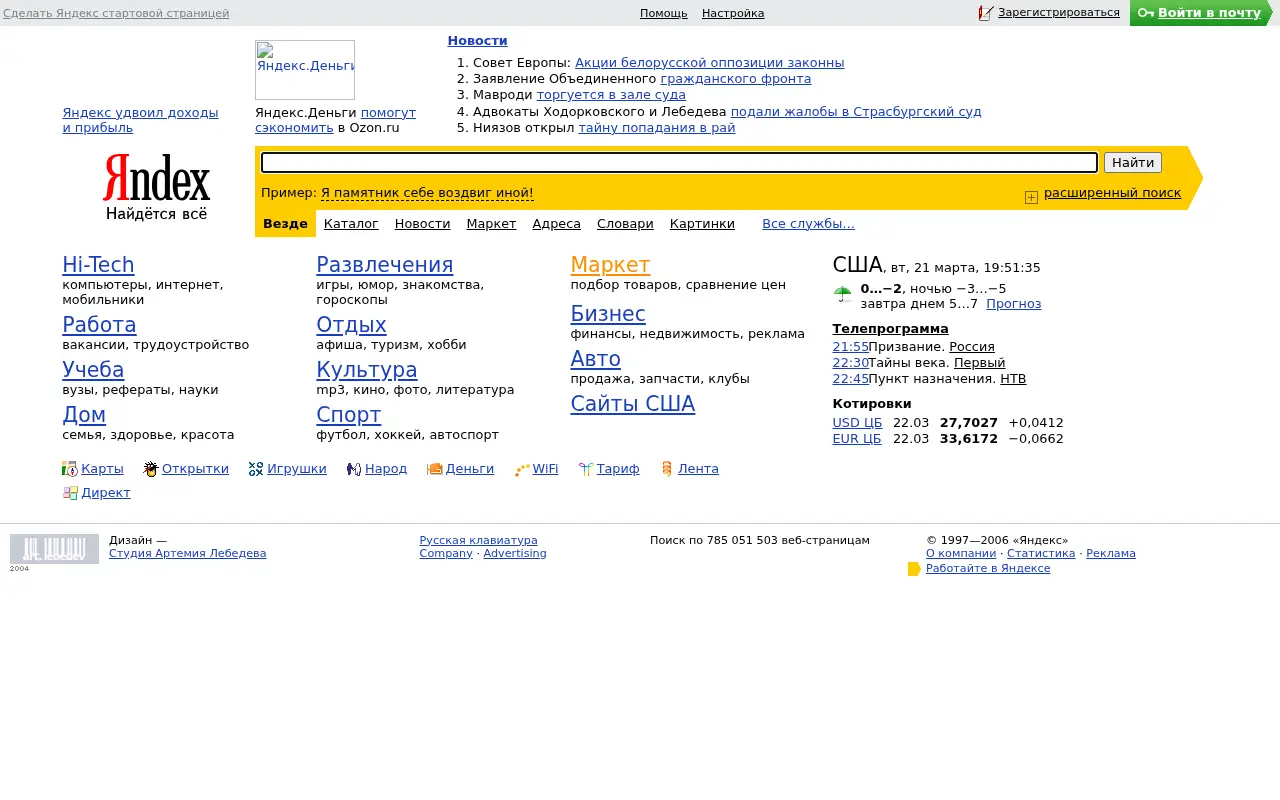
Task: Switch to the Новости search tab
Action: pyautogui.click(x=422, y=224)
